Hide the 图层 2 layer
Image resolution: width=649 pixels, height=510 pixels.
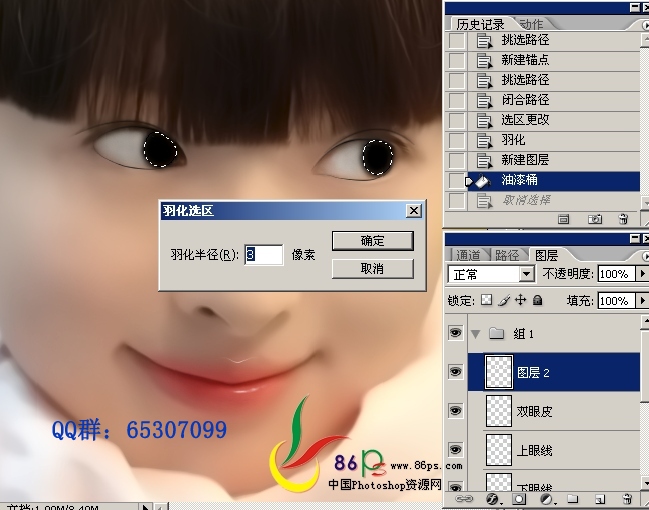(456, 372)
